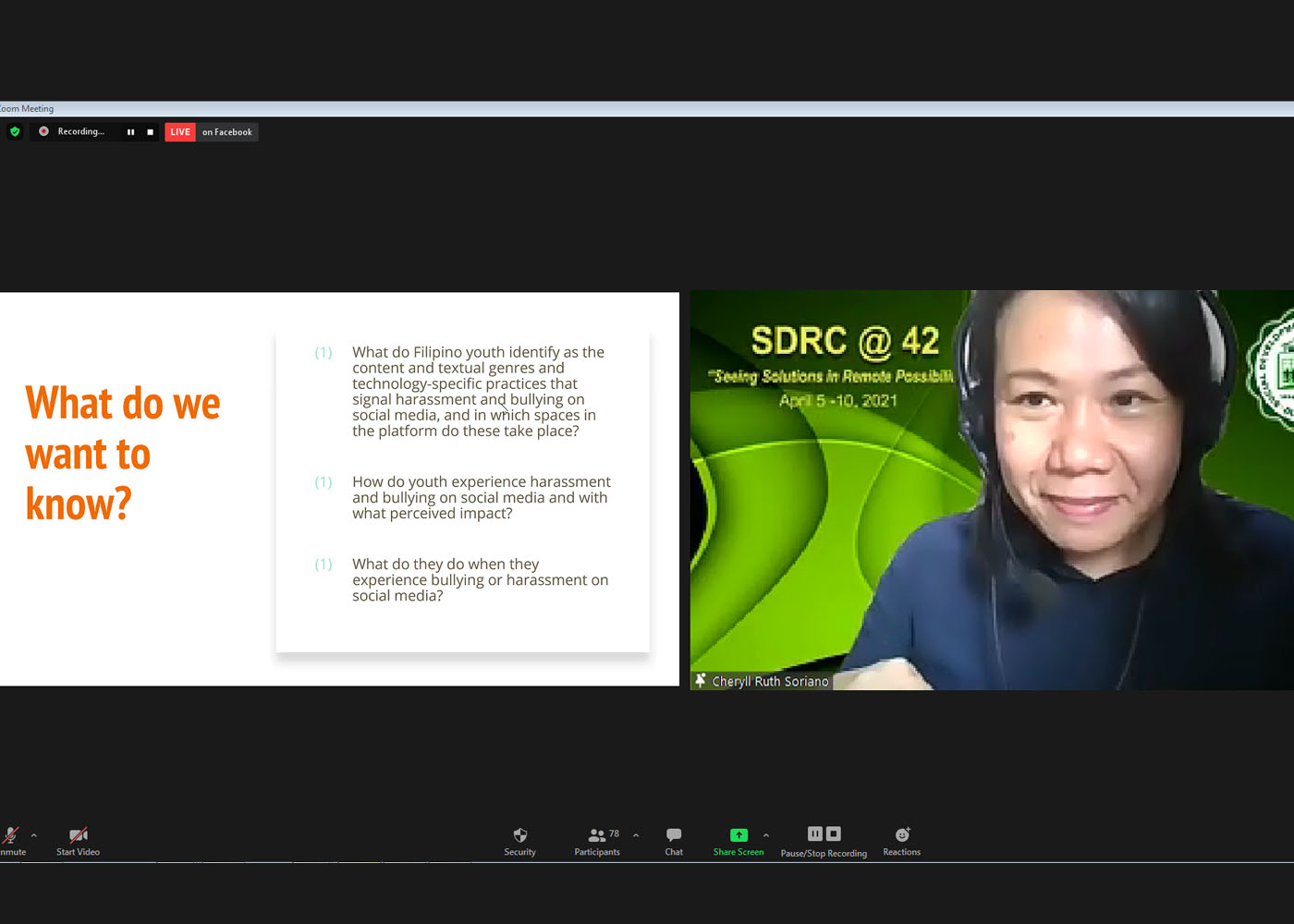Click the LIVE red badge
This screenshot has height=924, width=1294.
(x=180, y=132)
